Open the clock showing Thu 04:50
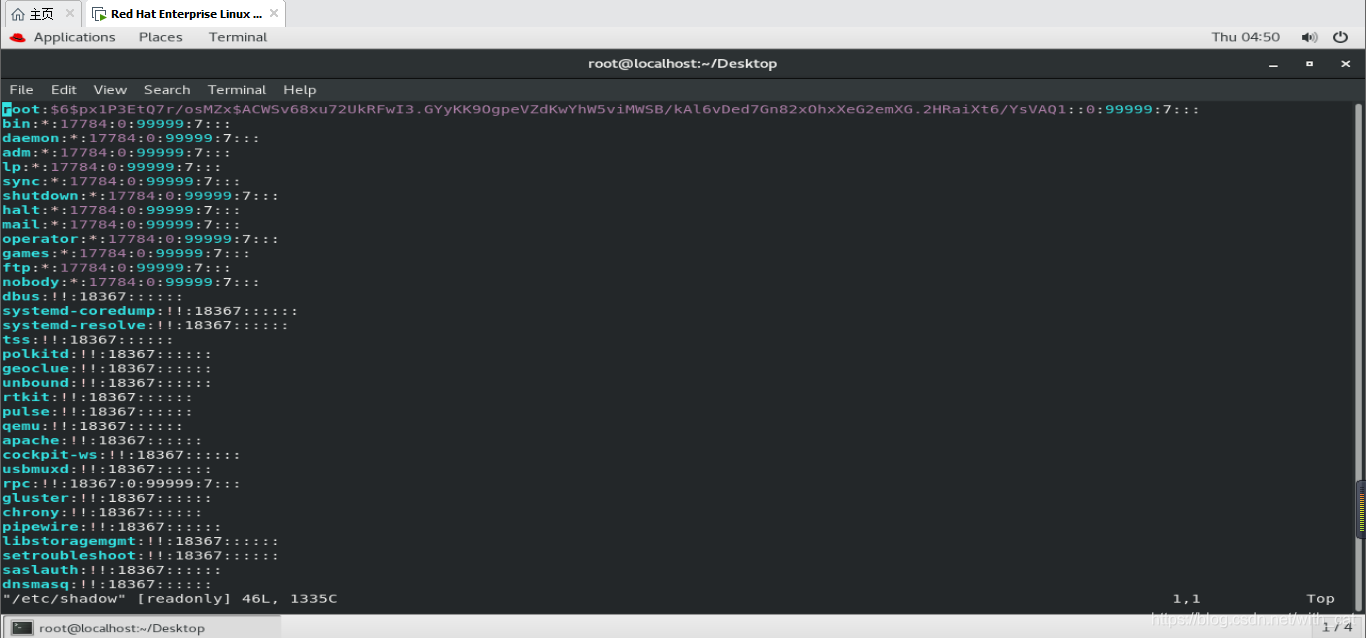Viewport: 1366px width, 638px height. pyautogui.click(x=1245, y=37)
